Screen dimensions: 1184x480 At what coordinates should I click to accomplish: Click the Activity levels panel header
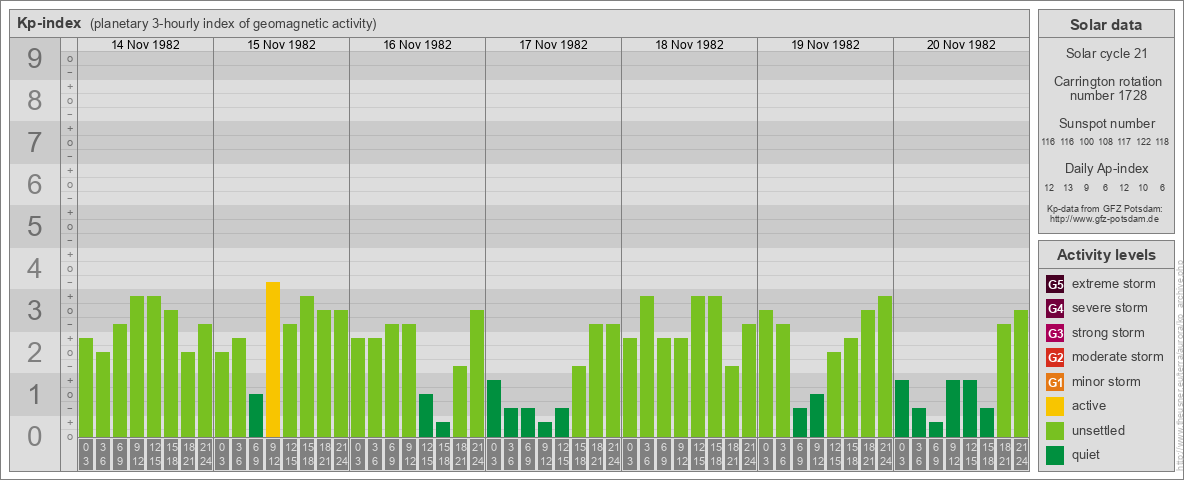(1105, 255)
